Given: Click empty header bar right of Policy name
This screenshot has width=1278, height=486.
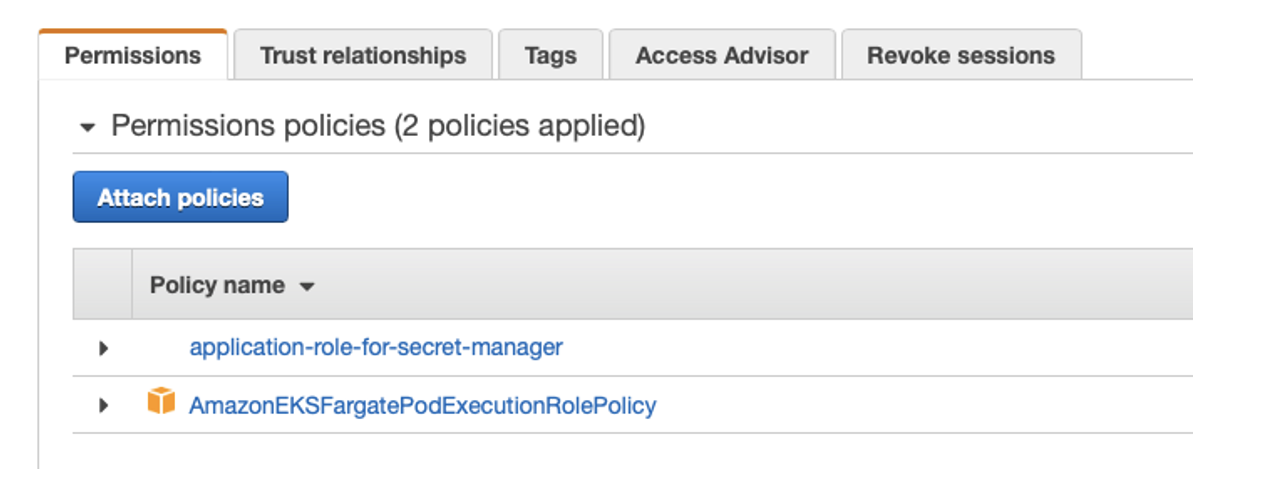Looking at the screenshot, I should click(x=750, y=285).
